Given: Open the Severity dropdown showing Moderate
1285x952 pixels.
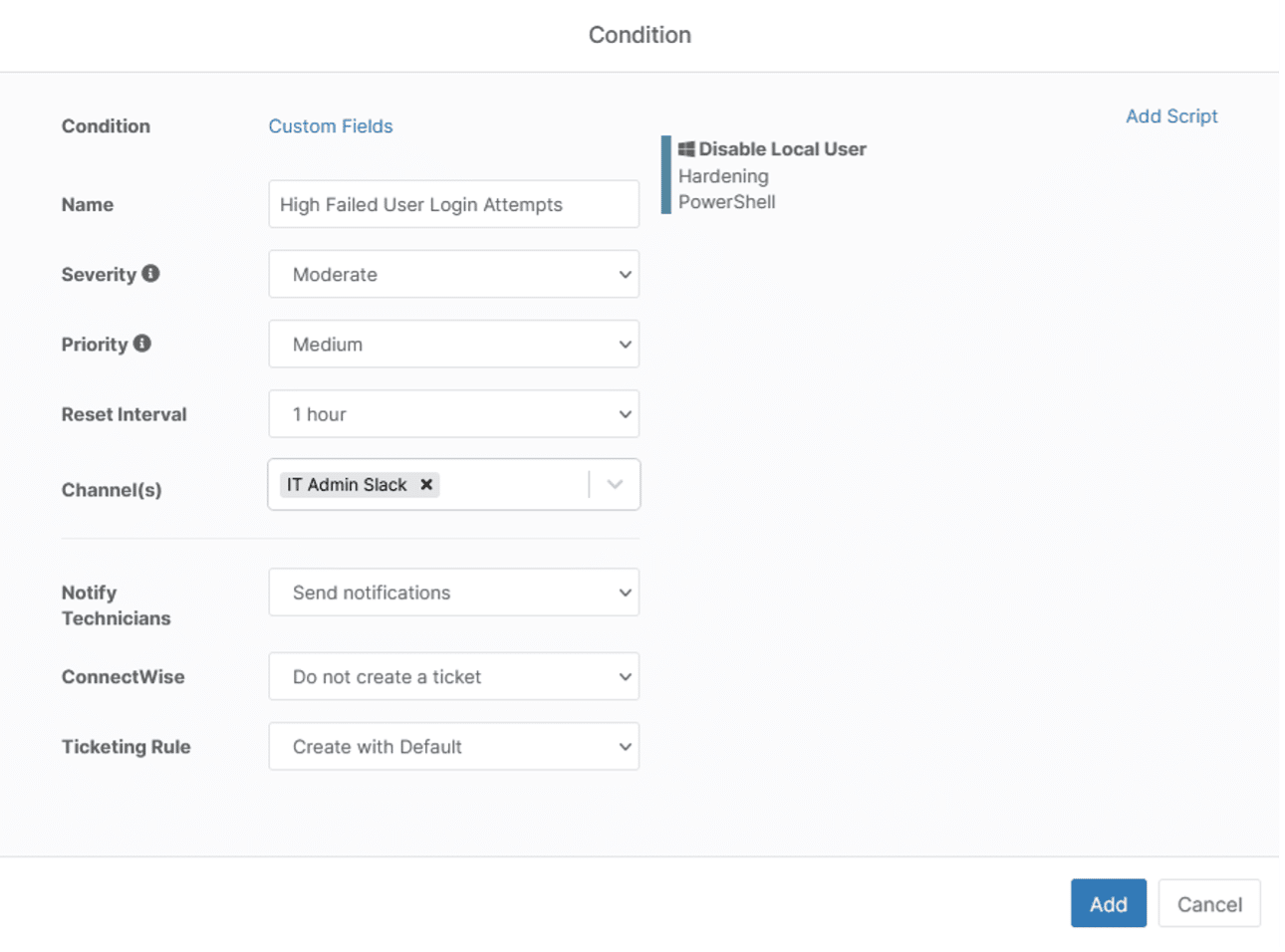Looking at the screenshot, I should [453, 274].
